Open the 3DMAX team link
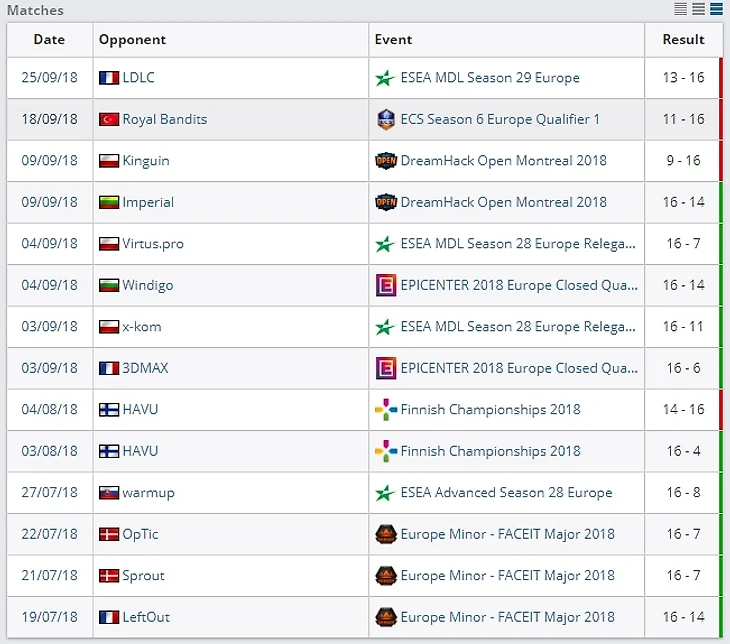This screenshot has height=644, width=730. coord(145,368)
